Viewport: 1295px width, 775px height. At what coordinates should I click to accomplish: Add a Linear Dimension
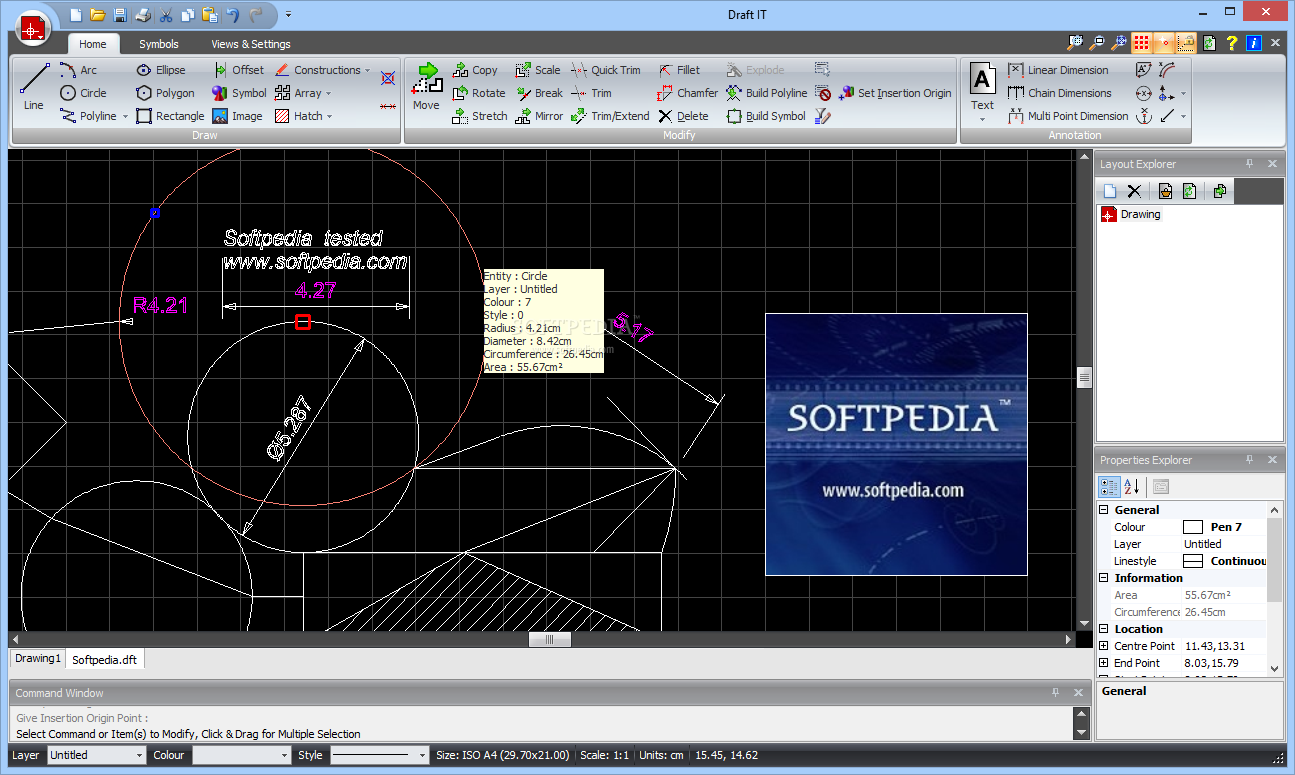tap(1058, 70)
